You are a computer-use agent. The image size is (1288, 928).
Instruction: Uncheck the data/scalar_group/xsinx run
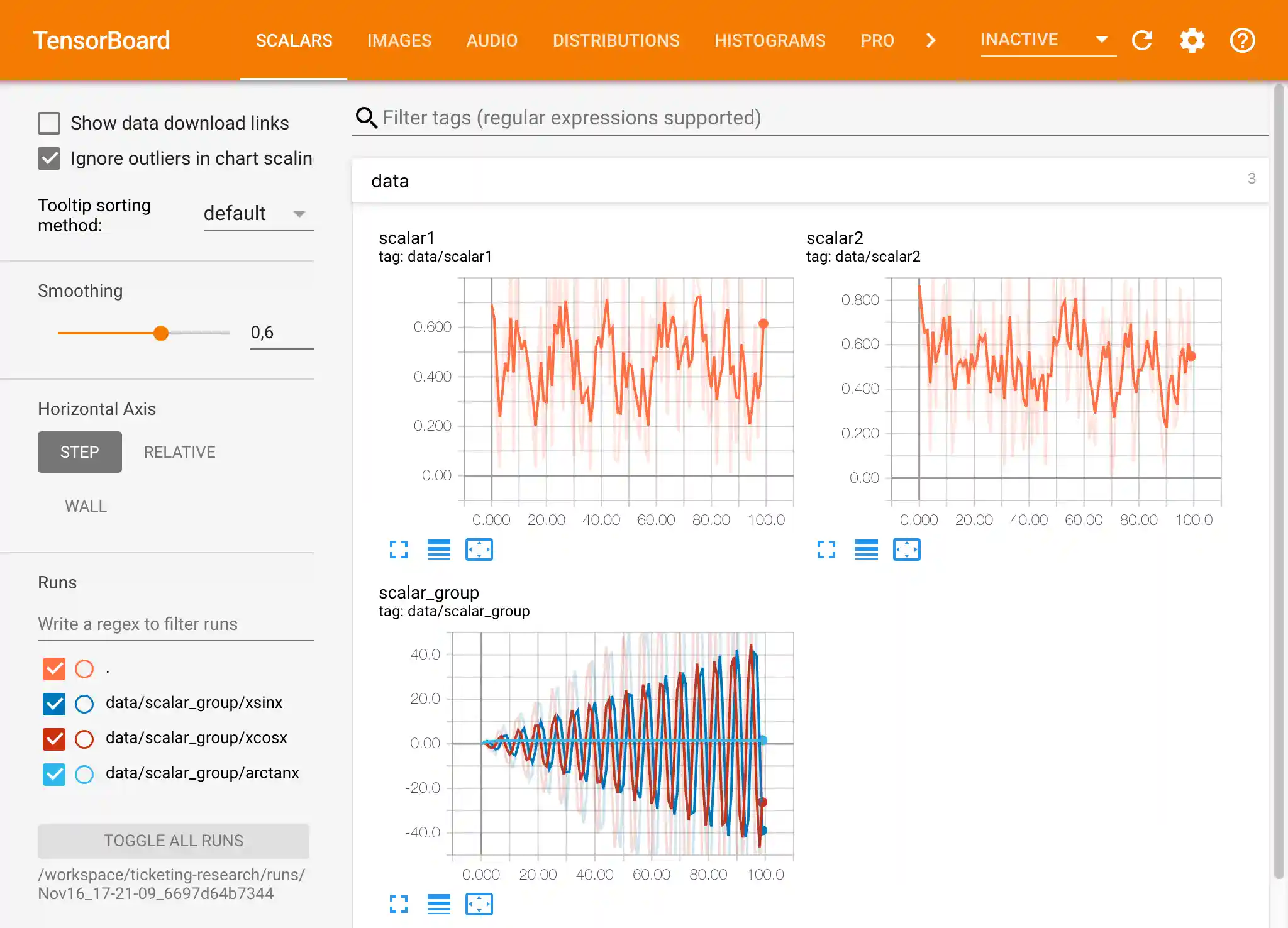pos(54,704)
